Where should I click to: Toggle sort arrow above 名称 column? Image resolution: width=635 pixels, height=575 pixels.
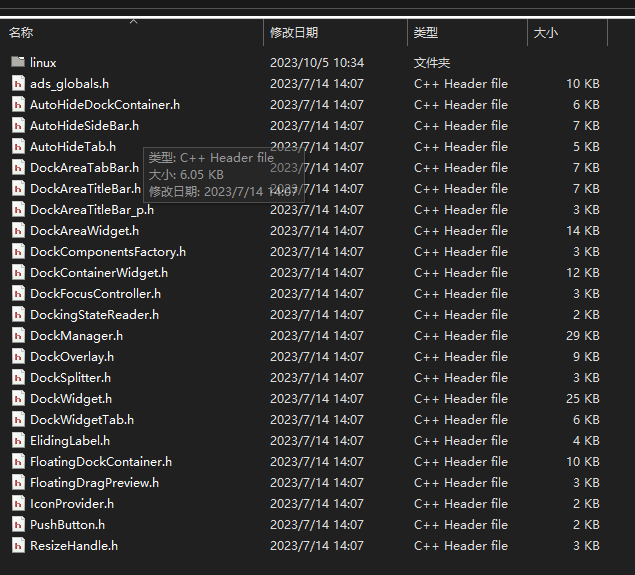coord(134,21)
